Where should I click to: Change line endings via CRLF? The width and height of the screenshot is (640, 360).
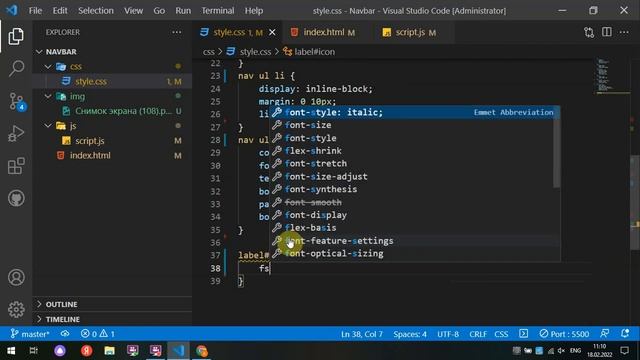(x=478, y=334)
